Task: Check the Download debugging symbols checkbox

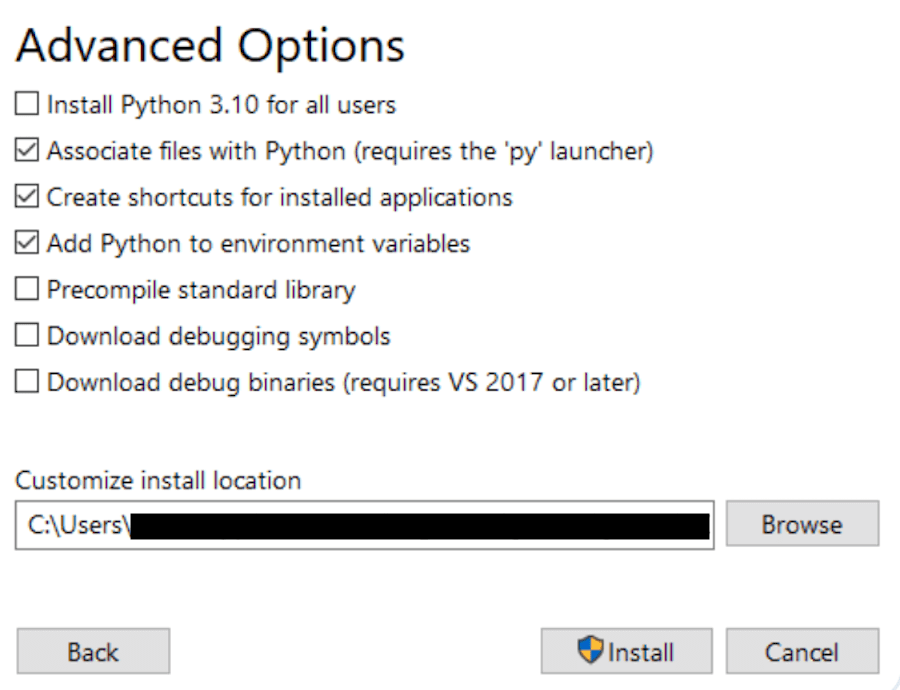Action: coord(27,336)
